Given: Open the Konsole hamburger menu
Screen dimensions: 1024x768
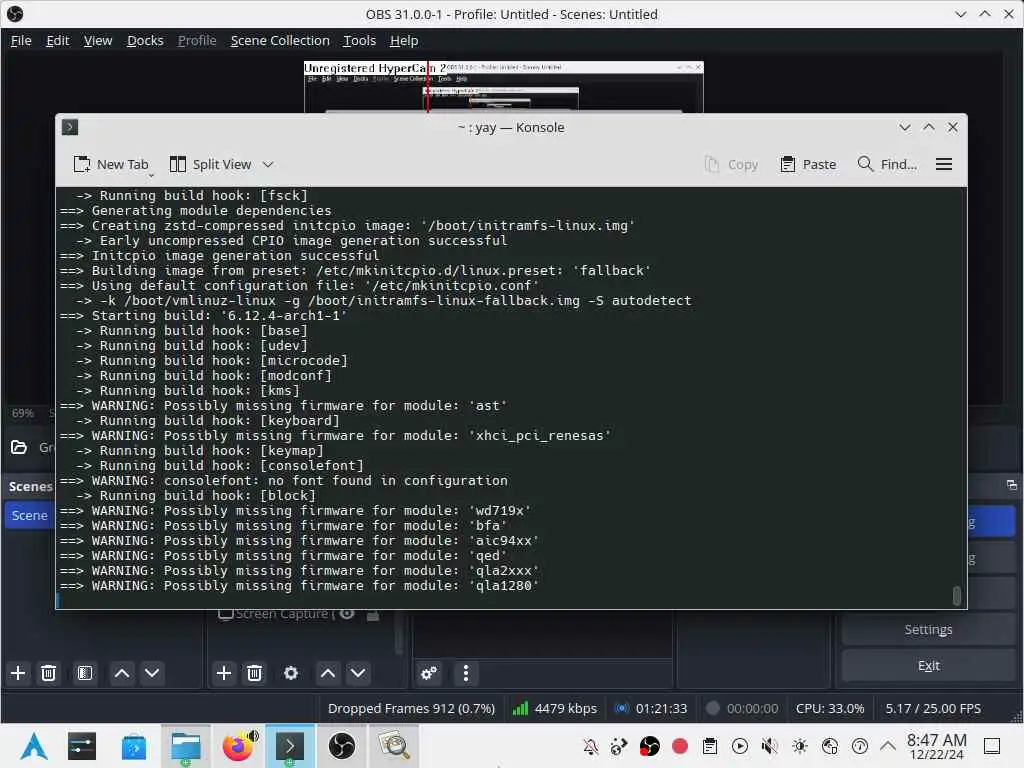Looking at the screenshot, I should tap(944, 165).
